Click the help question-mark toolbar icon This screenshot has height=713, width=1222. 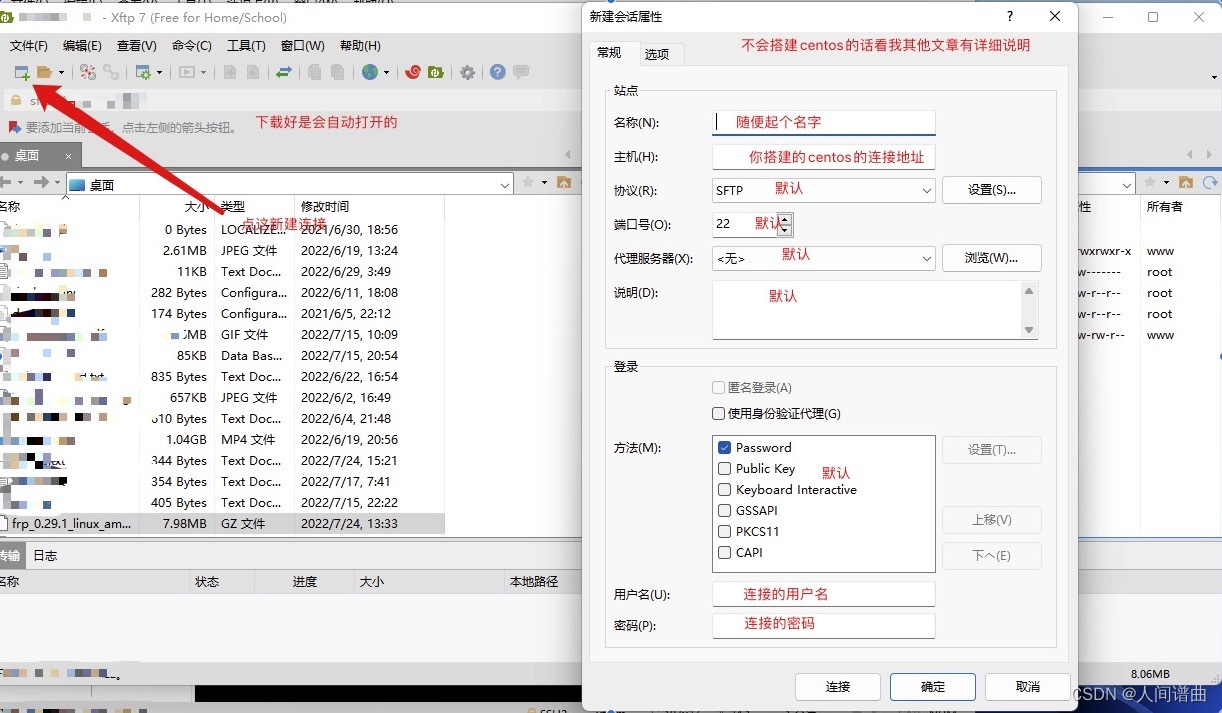tap(497, 72)
